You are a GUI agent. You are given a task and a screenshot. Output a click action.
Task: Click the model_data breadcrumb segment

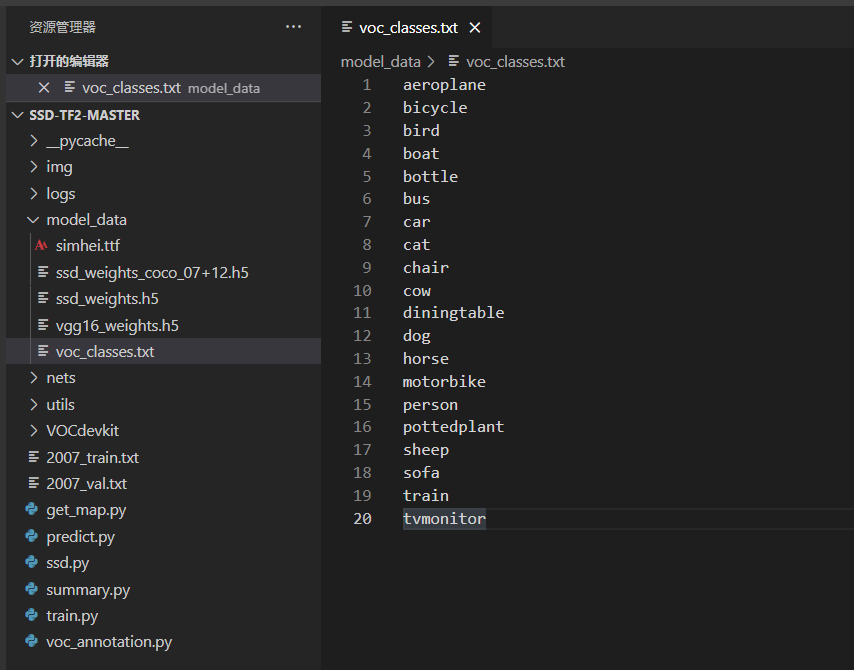pos(380,62)
